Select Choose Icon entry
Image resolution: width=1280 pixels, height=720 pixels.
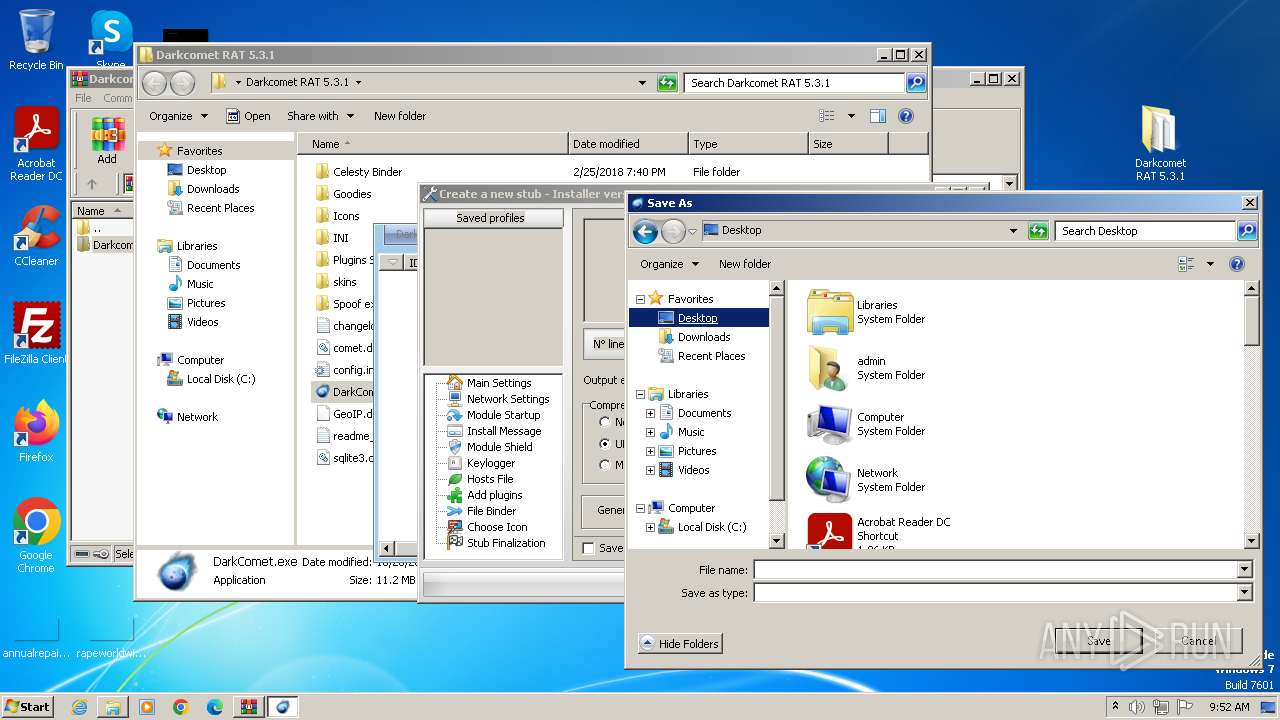coord(496,527)
